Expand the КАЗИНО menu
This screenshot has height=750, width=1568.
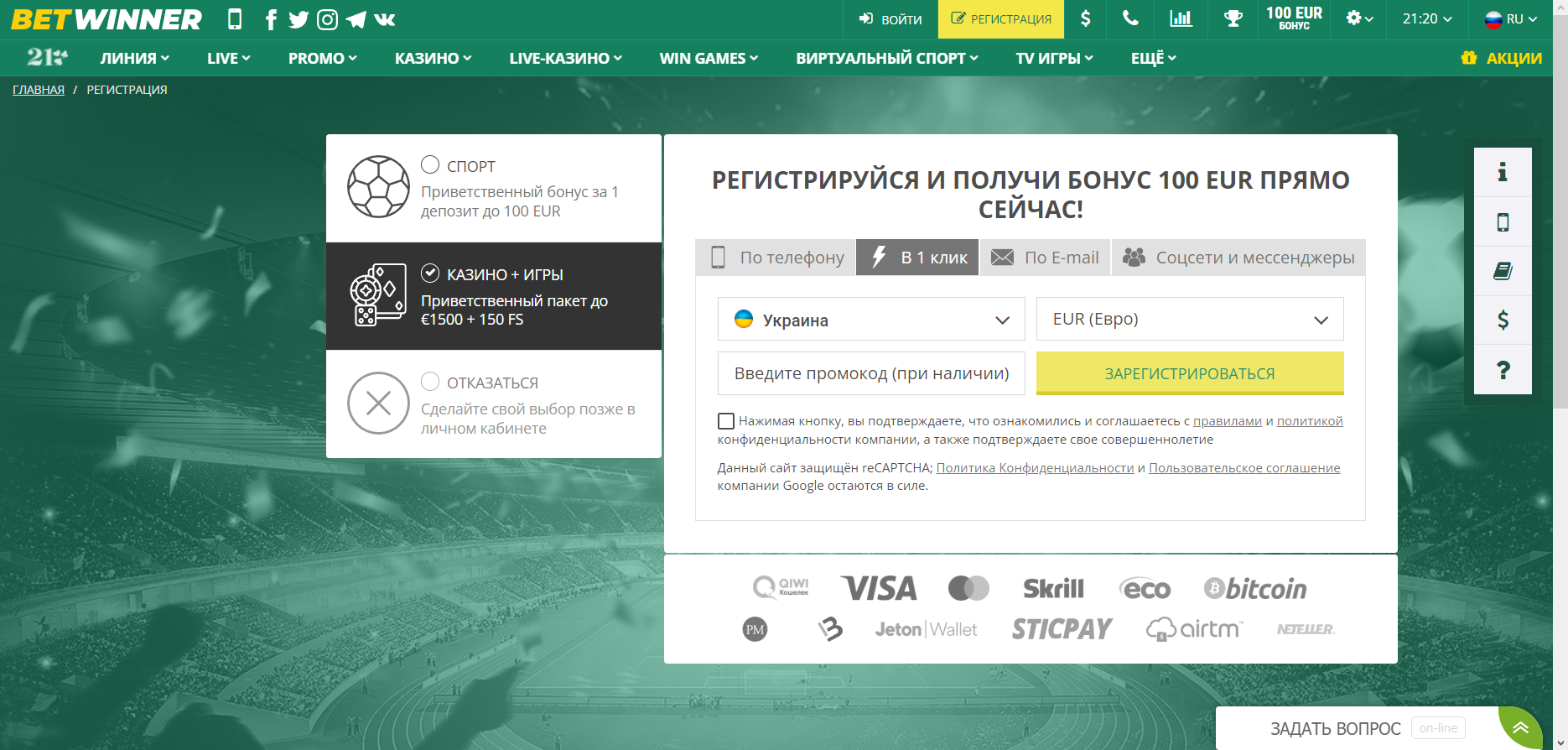tap(434, 58)
